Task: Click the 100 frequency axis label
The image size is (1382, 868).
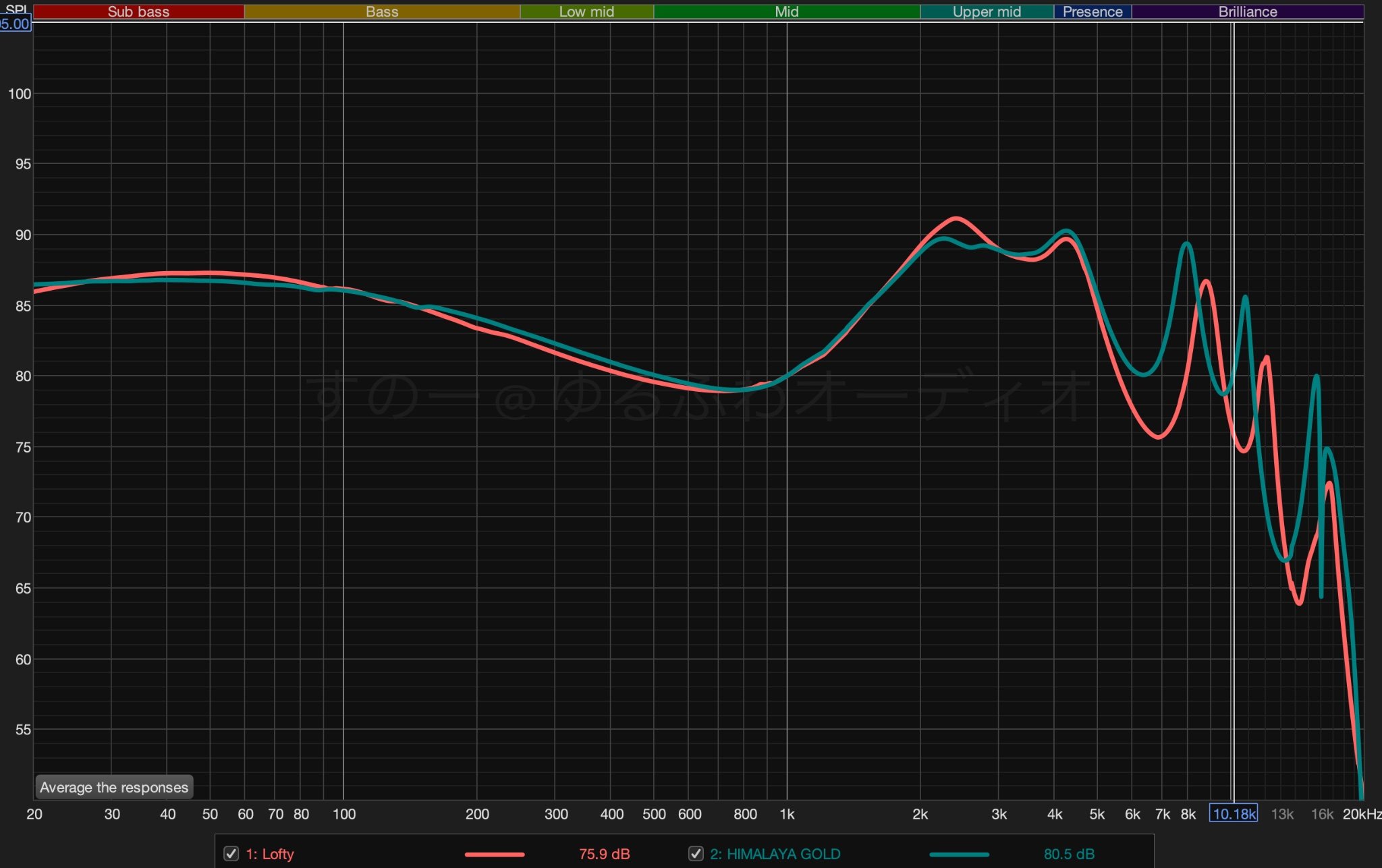Action: [x=344, y=814]
